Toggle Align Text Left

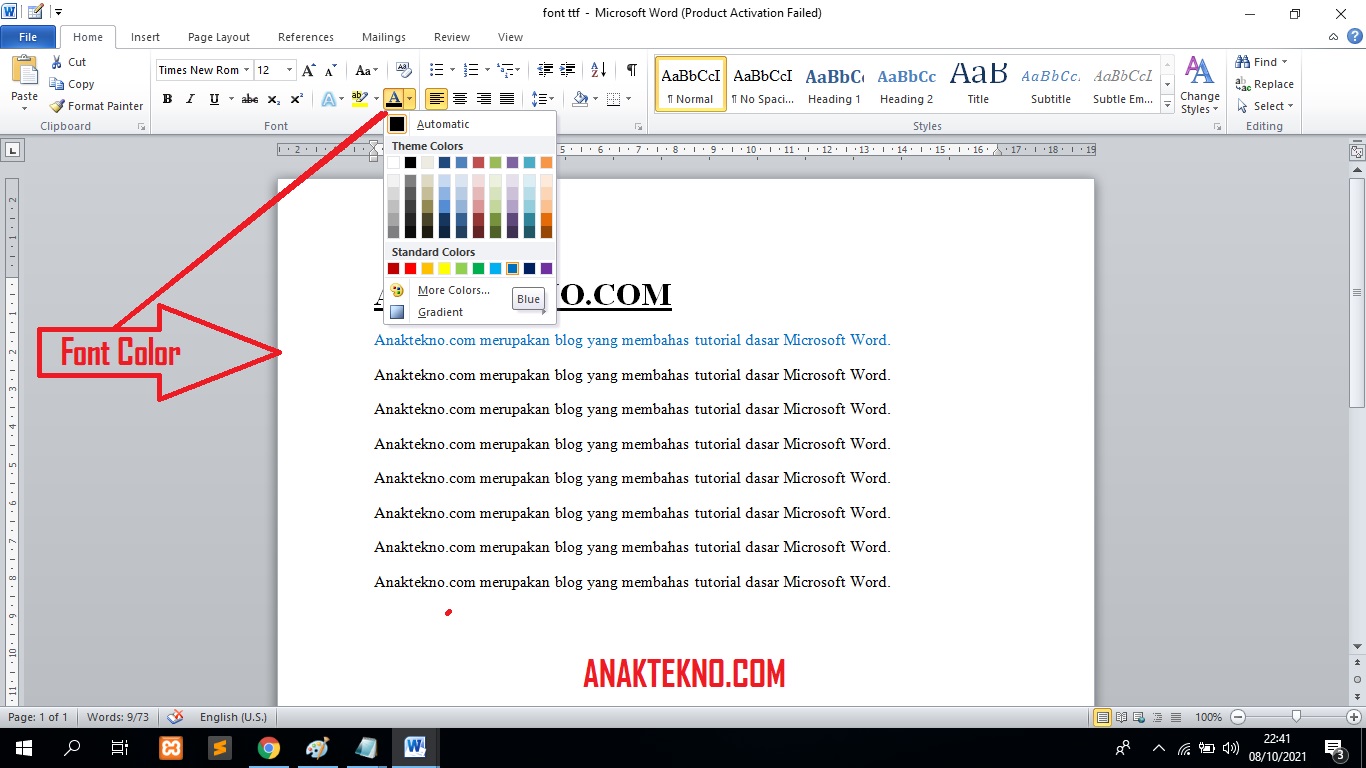point(436,99)
